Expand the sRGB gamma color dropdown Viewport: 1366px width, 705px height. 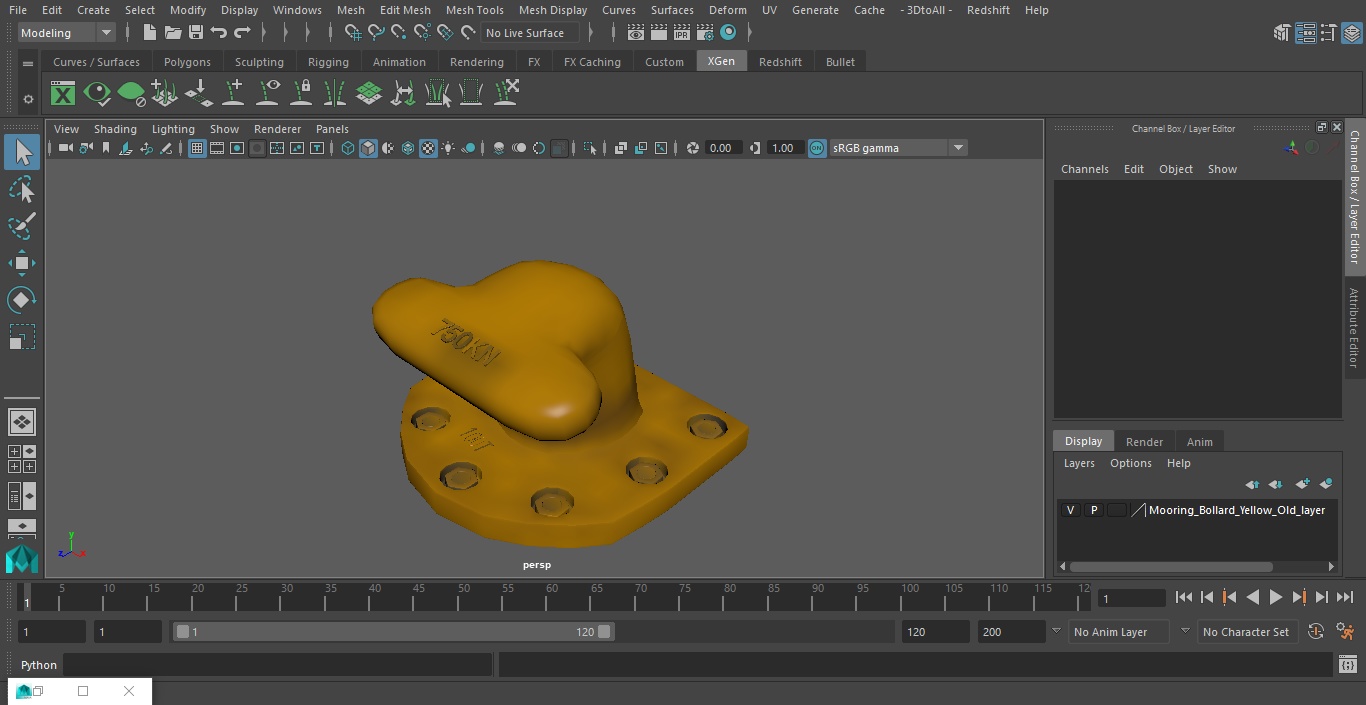tap(957, 148)
